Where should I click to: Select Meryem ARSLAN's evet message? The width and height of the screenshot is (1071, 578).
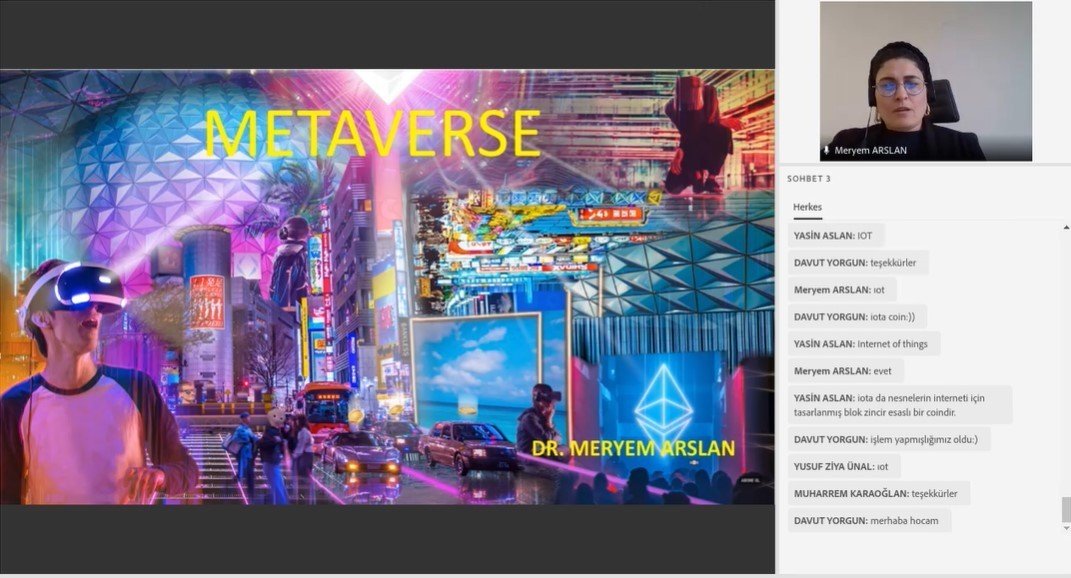842,370
